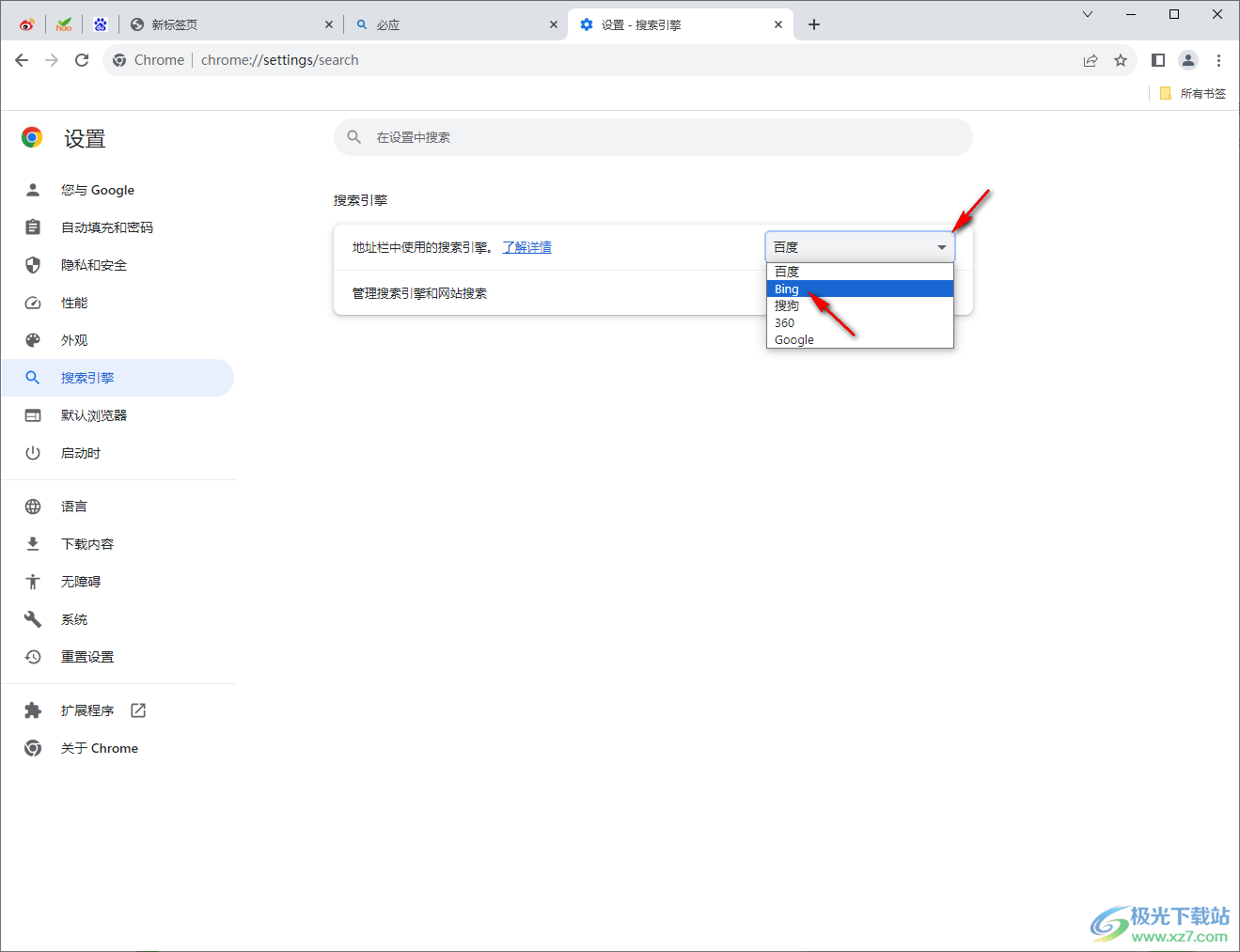Open the 所有书签 bookmarks folder
This screenshot has width=1240, height=952.
click(x=1193, y=93)
